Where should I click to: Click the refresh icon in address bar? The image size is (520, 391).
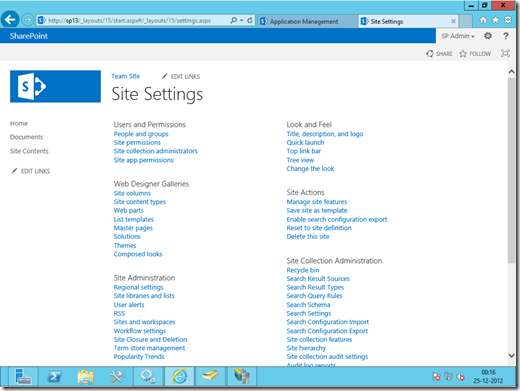point(250,20)
